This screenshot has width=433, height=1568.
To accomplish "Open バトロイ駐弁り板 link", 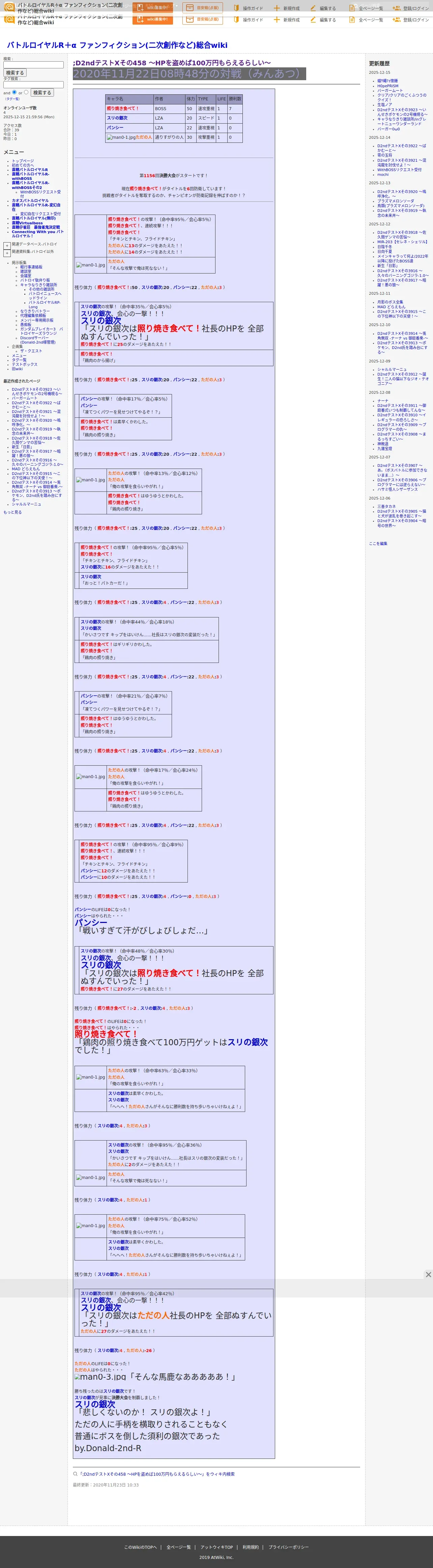I will [35, 281].
